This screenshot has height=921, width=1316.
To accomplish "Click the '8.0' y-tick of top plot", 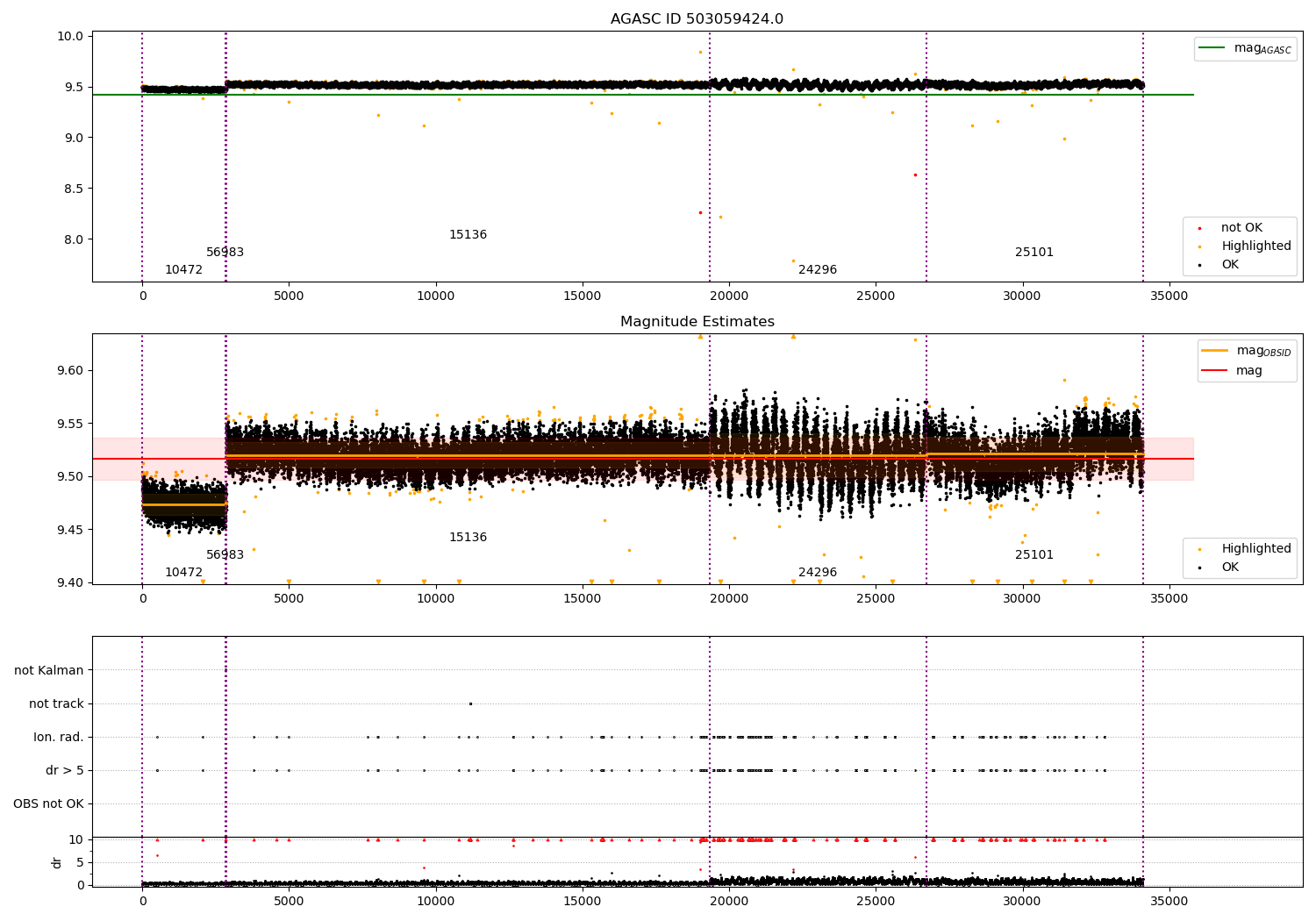I will pos(74,239).
